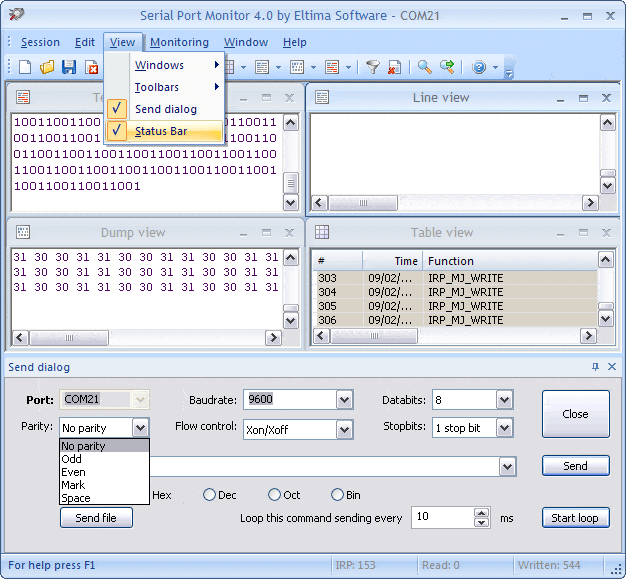The height and width of the screenshot is (579, 626).
Task: Click the Start loop button
Action: coord(575,518)
